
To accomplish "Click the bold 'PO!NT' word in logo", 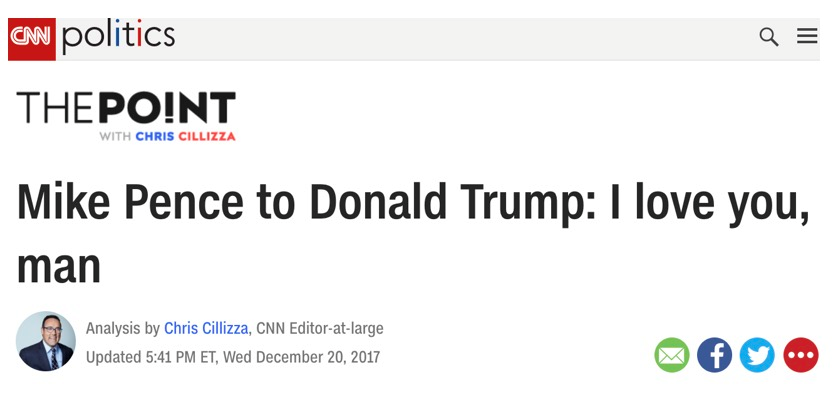I will (x=167, y=108).
